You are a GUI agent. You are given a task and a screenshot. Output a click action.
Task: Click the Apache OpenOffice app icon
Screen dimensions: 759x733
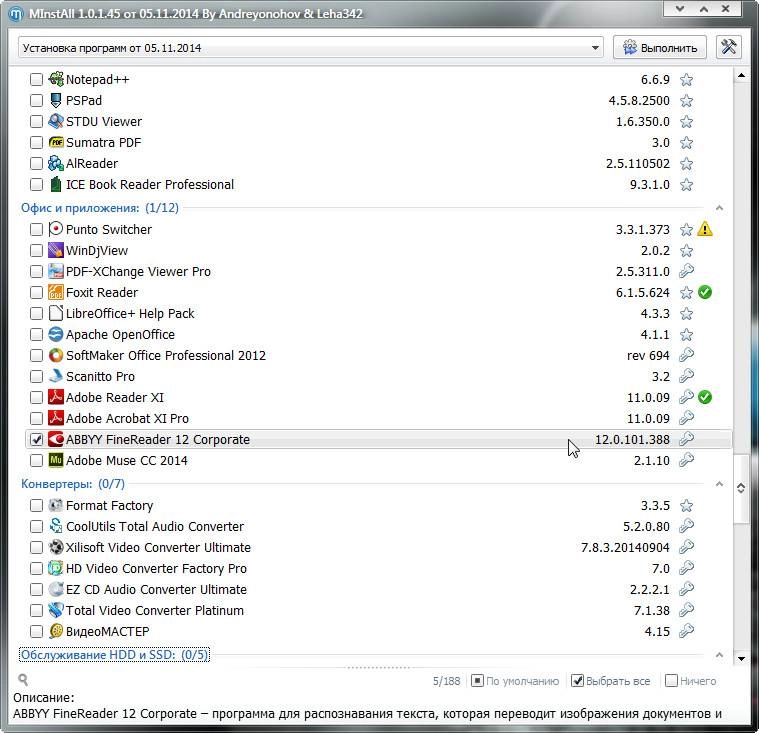[x=56, y=335]
